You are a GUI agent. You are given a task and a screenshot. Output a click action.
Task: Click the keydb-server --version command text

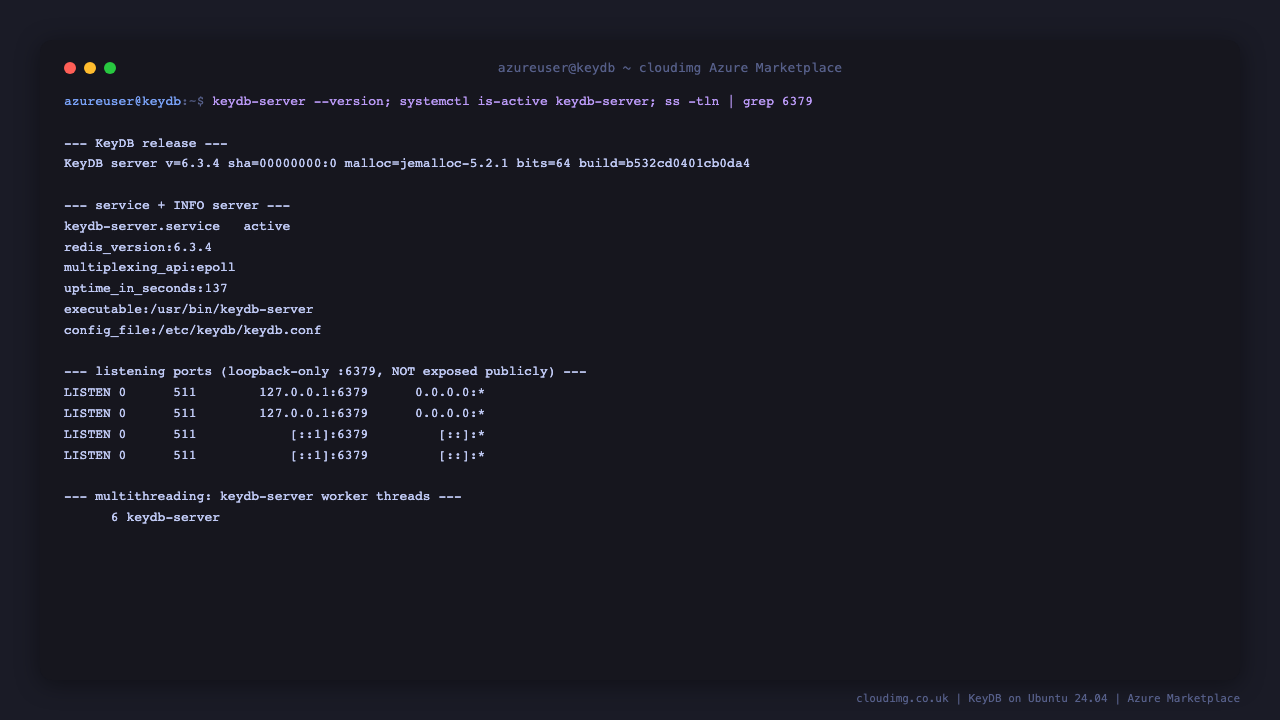pyautogui.click(x=512, y=102)
